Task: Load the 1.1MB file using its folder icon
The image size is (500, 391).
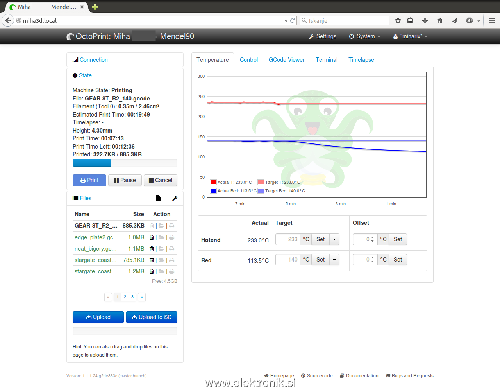Action: [x=161, y=249]
